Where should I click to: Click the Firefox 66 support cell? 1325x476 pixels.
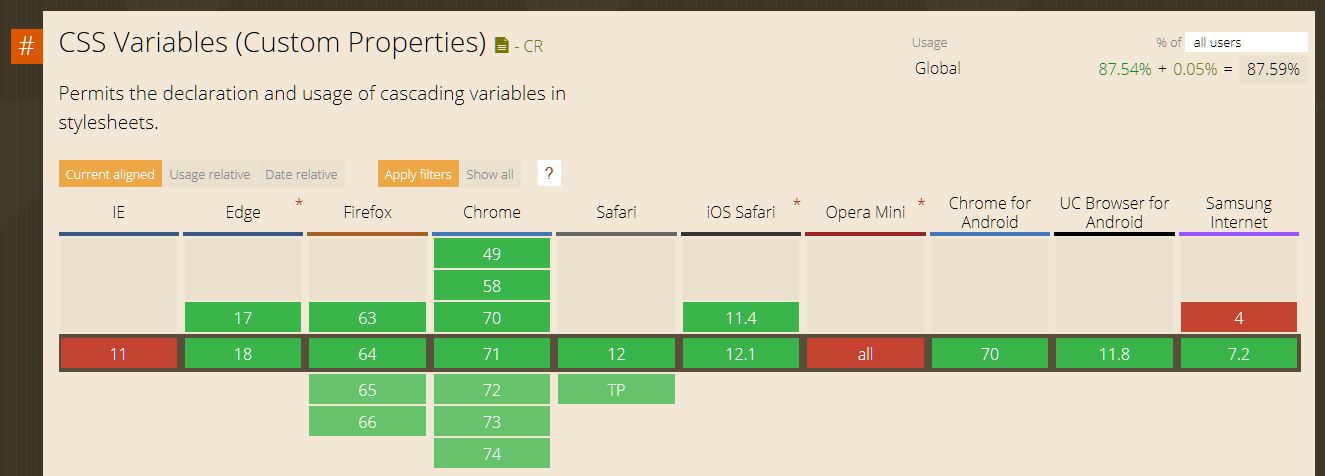[x=367, y=421]
